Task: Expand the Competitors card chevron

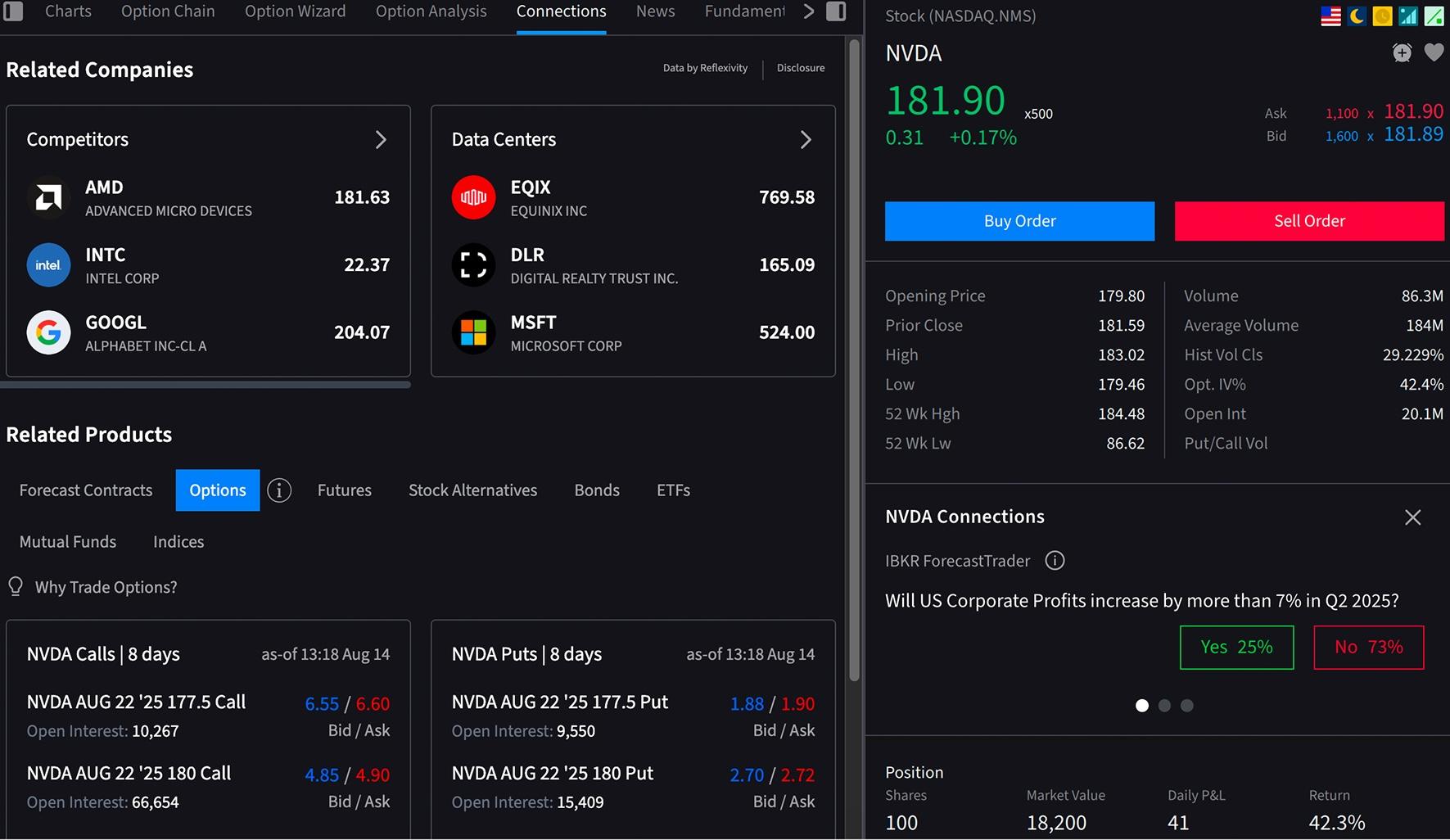Action: 381,140
